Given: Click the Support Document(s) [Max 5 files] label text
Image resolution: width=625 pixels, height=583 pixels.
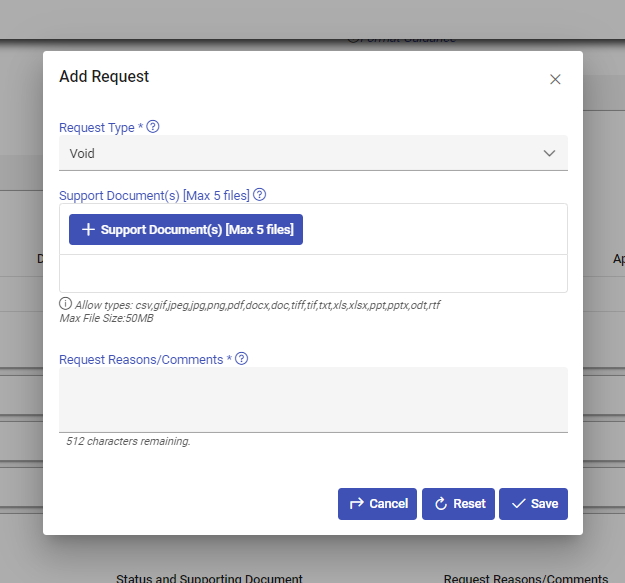Looking at the screenshot, I should point(154,195).
